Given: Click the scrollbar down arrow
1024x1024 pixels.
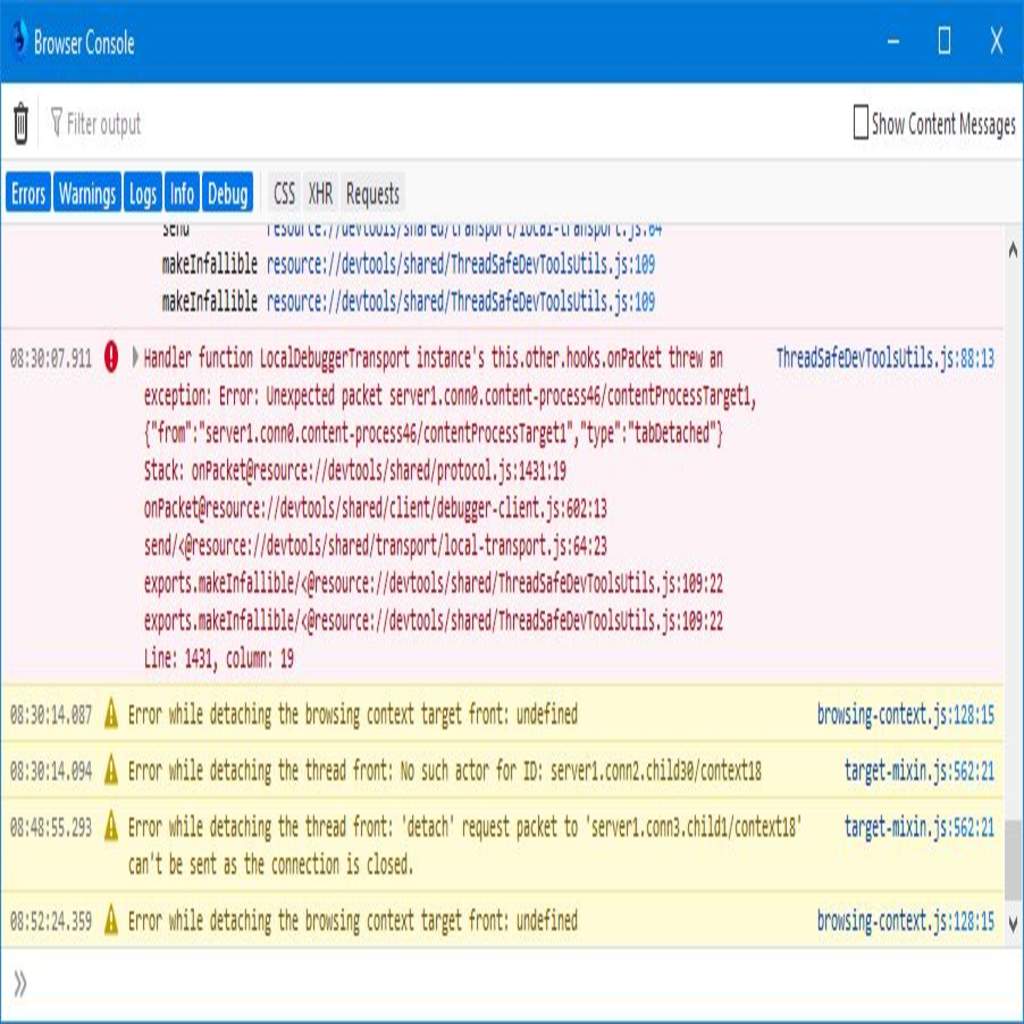Looking at the screenshot, I should tap(1013, 923).
